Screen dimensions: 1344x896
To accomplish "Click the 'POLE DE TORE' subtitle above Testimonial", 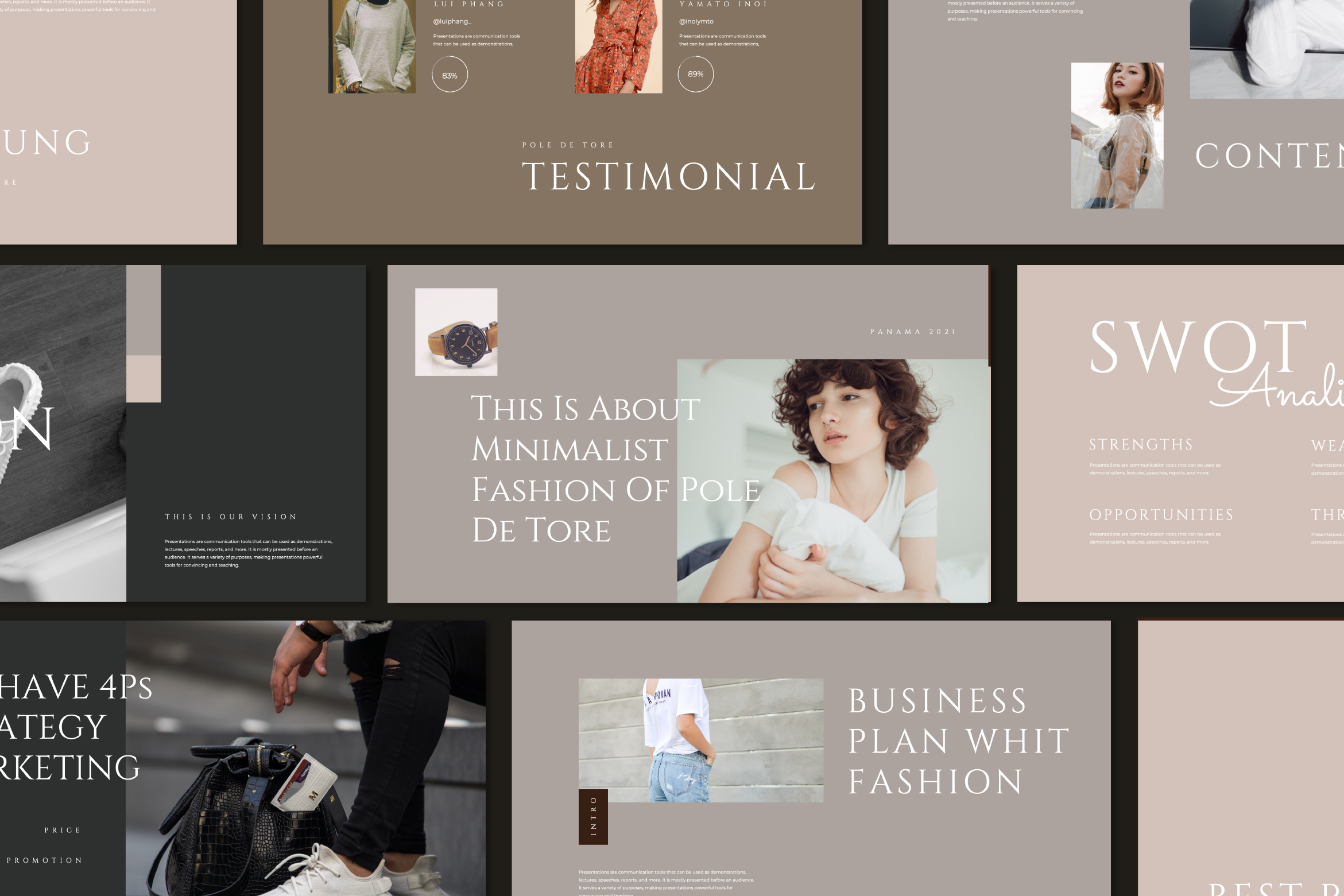I will pyautogui.click(x=568, y=145).
